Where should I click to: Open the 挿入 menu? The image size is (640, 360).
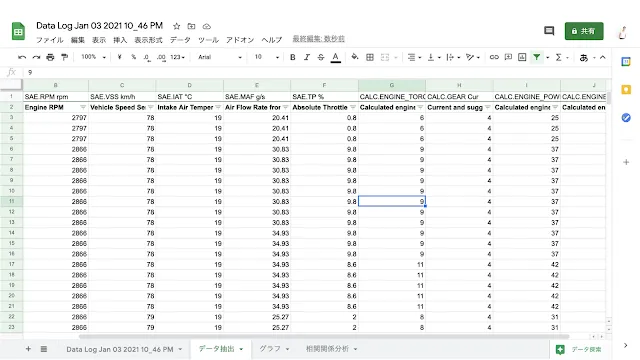tap(120, 40)
